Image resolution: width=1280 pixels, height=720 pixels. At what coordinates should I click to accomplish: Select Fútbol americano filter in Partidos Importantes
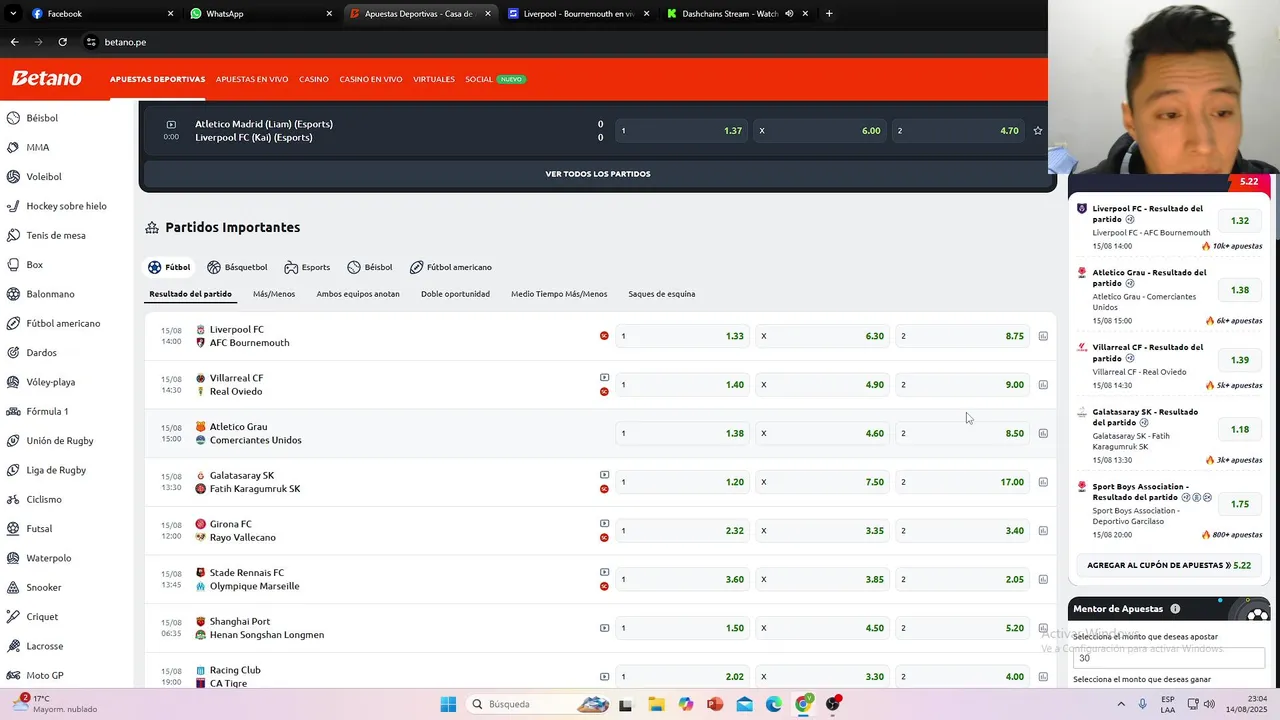[451, 267]
